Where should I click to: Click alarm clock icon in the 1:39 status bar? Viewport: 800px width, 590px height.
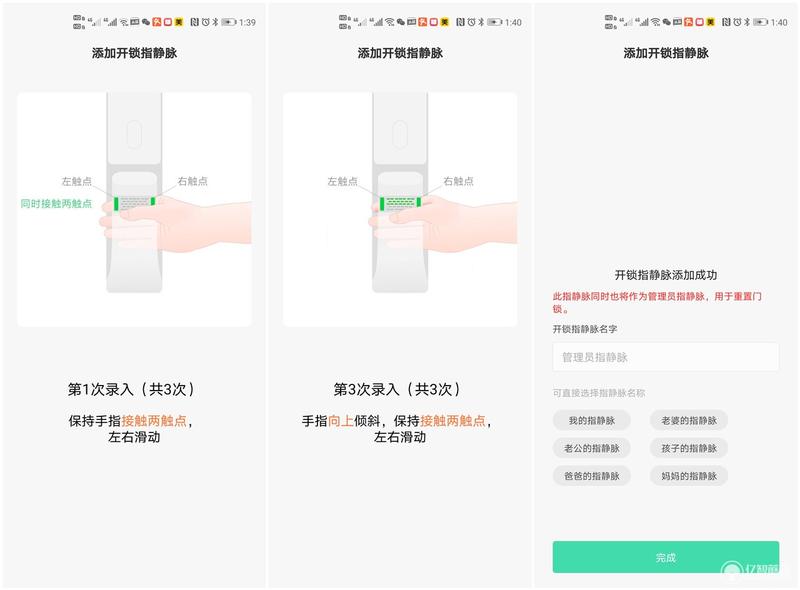click(206, 22)
